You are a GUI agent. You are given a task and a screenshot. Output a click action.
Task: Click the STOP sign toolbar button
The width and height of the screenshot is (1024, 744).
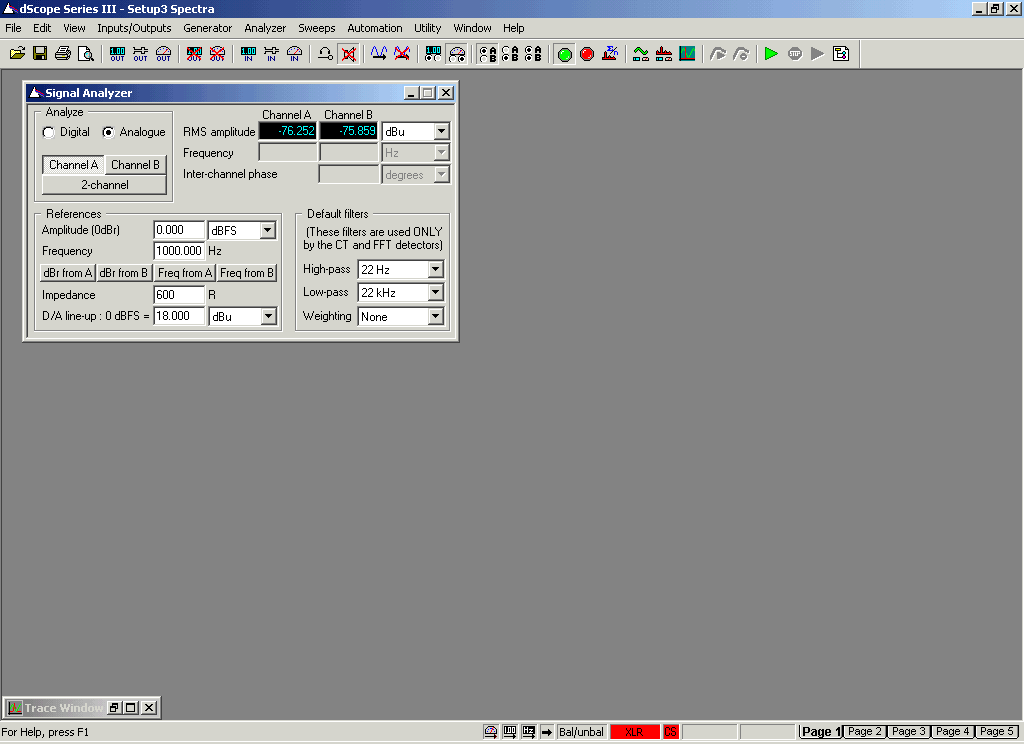795,54
